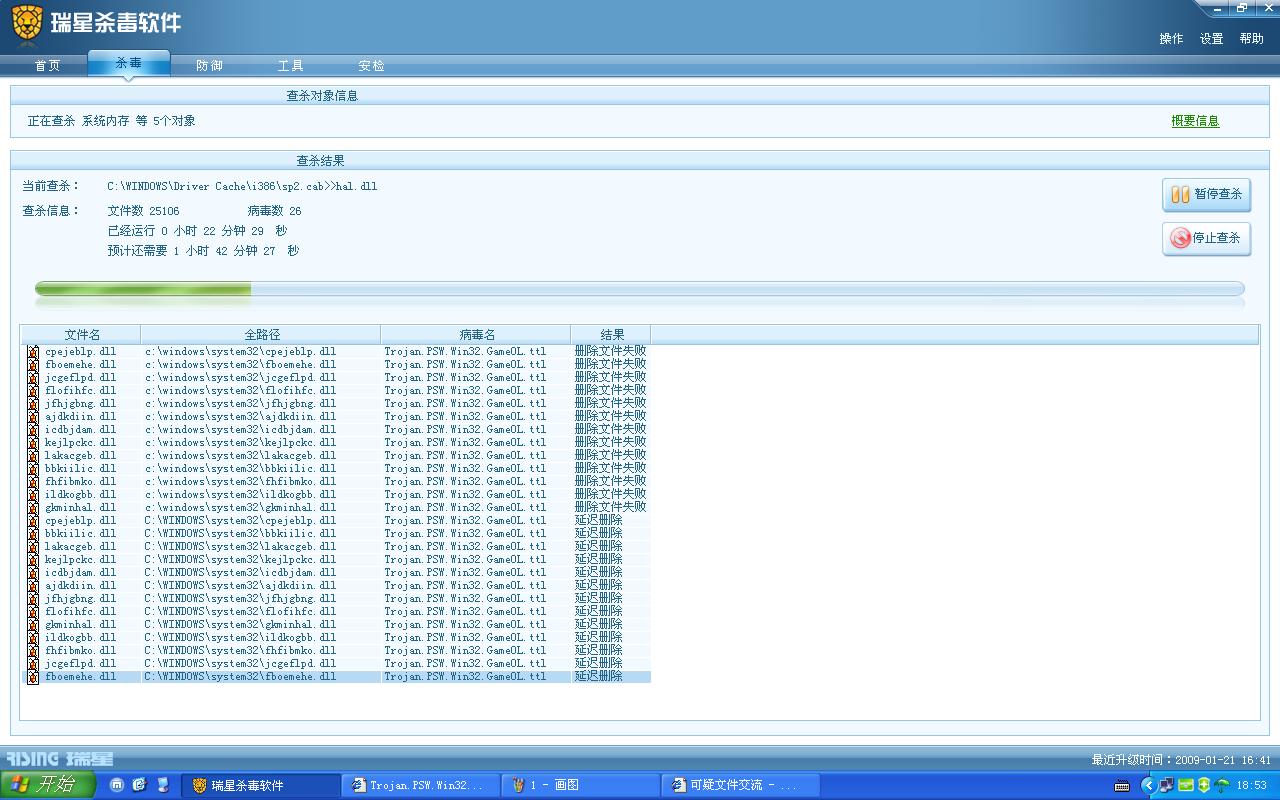Click the infected-file icon for c:\windows\system32\flofihfc.dll
This screenshot has height=800, width=1280.
(x=33, y=391)
